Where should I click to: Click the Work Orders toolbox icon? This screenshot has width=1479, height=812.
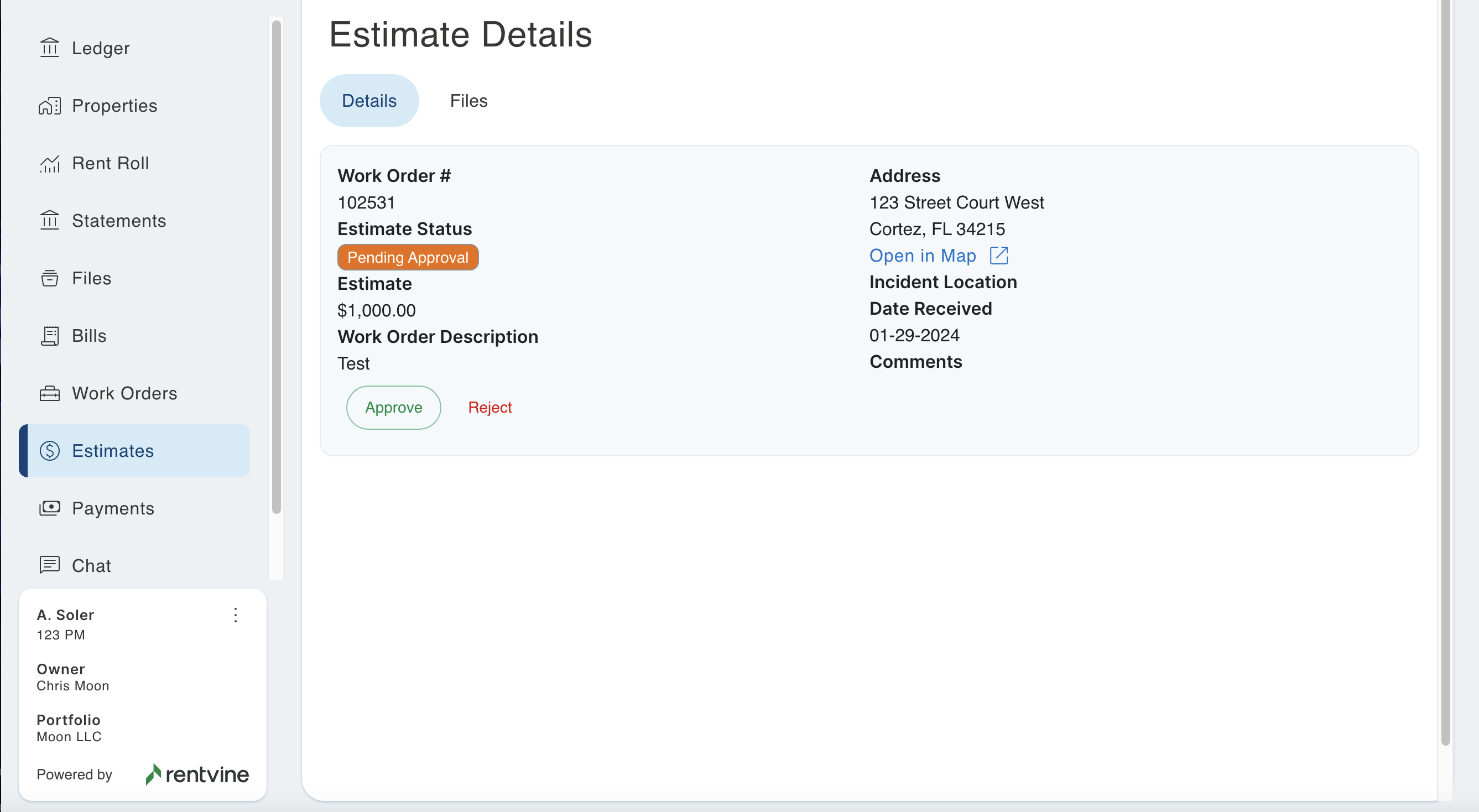[x=49, y=393]
